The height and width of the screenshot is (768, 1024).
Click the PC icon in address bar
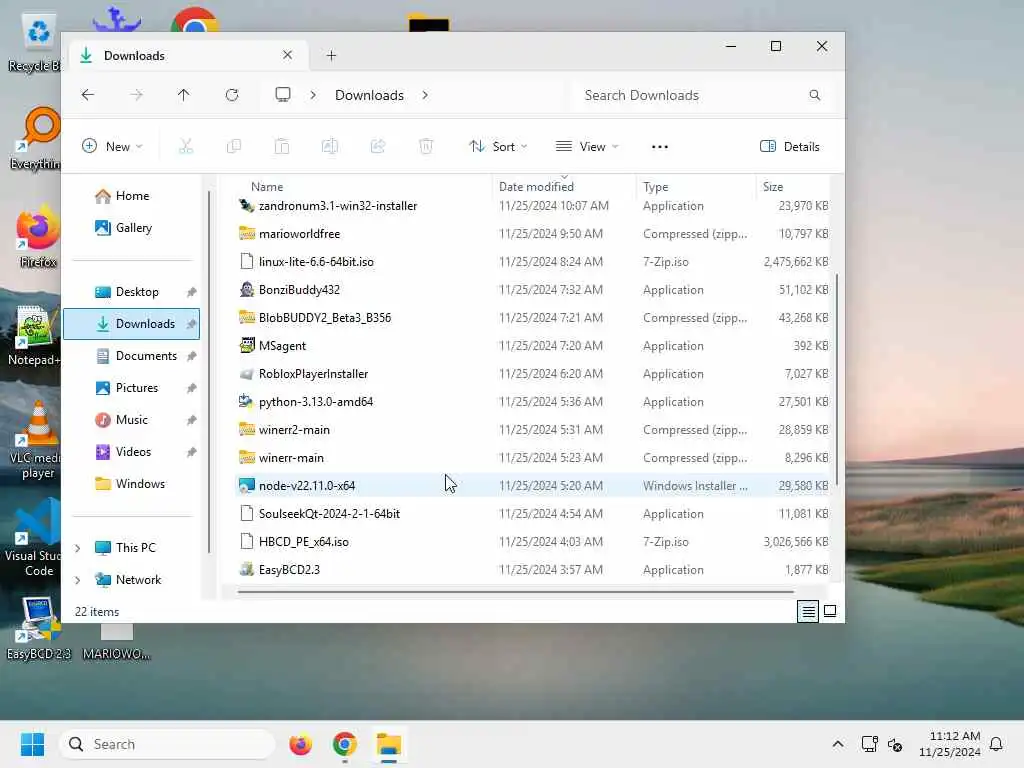[283, 95]
